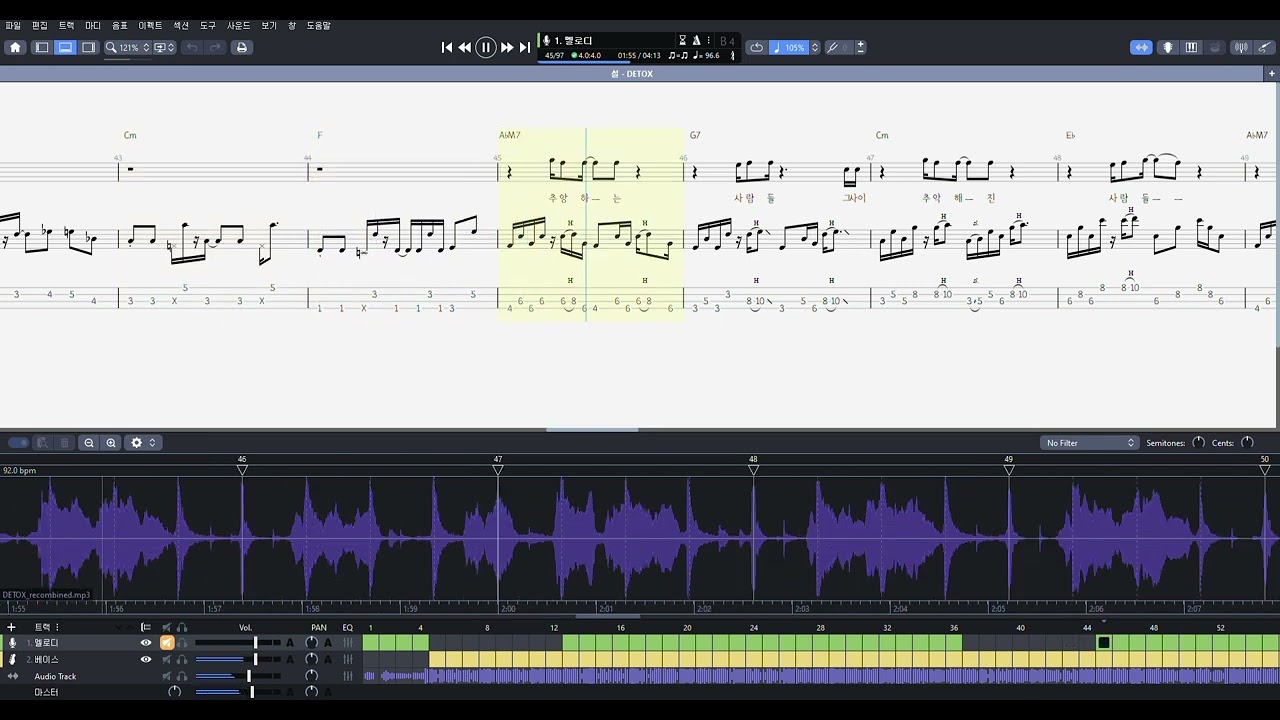Open the 트랙 menu
Viewport: 1280px width, 720px height.
[x=67, y=26]
